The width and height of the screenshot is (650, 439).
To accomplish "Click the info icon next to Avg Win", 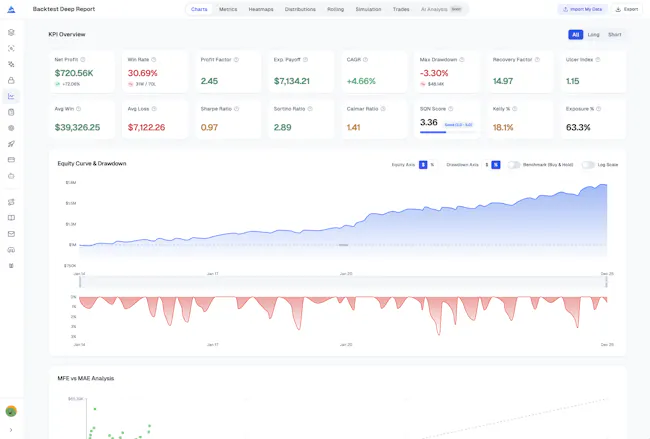I will pos(79,109).
